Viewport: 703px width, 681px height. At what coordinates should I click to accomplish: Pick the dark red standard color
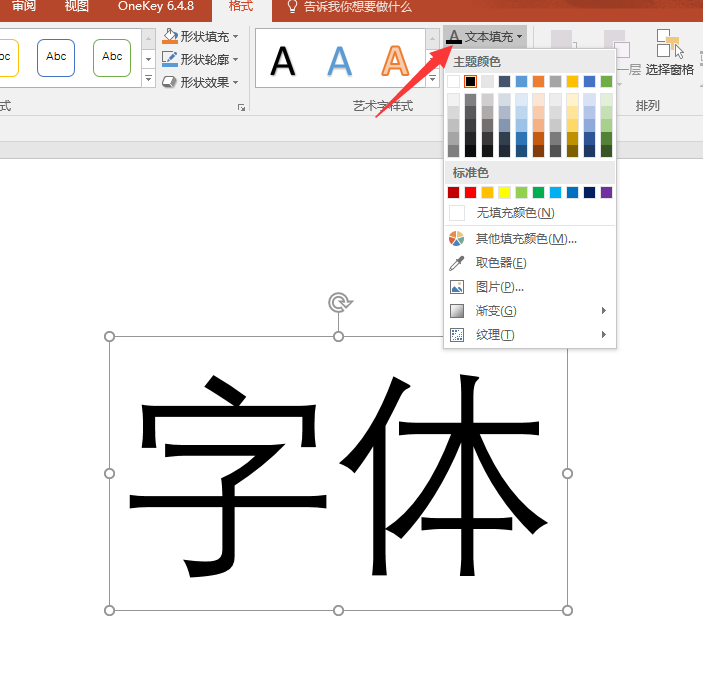click(x=453, y=192)
